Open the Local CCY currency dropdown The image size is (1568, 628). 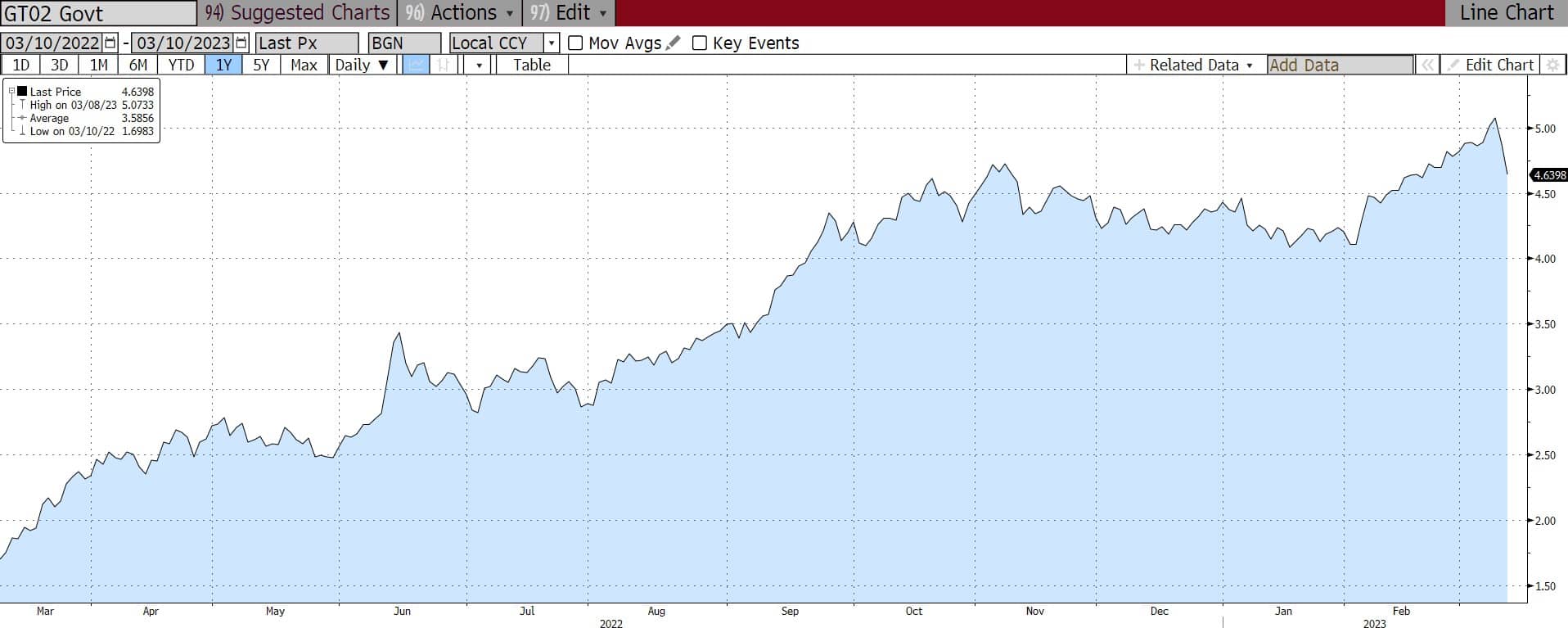552,43
